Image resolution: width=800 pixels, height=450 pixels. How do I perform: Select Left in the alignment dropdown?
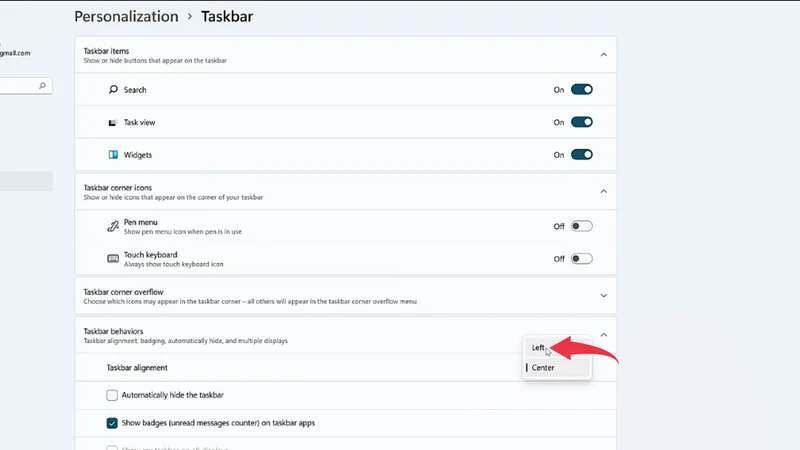tap(540, 348)
